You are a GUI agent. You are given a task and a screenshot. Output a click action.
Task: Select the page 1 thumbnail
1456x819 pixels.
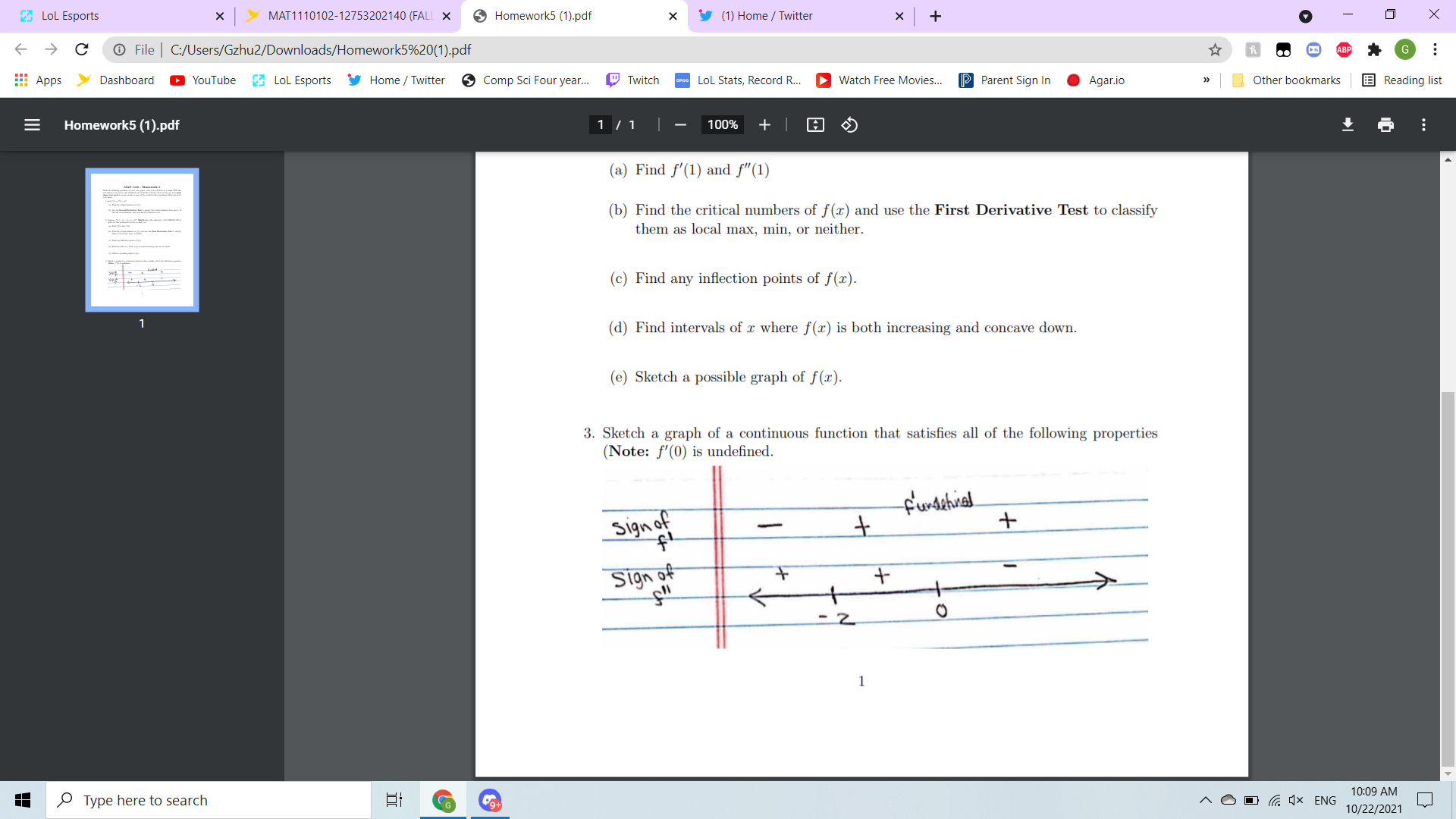141,240
